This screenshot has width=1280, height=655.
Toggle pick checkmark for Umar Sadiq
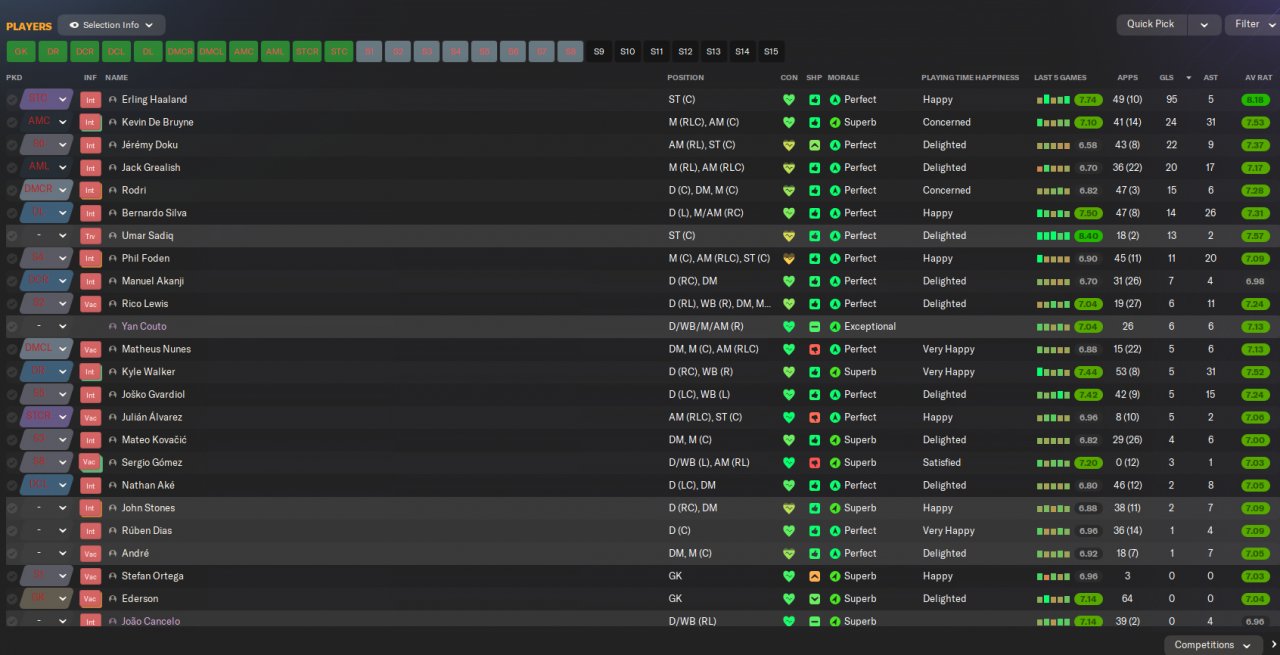12,236
